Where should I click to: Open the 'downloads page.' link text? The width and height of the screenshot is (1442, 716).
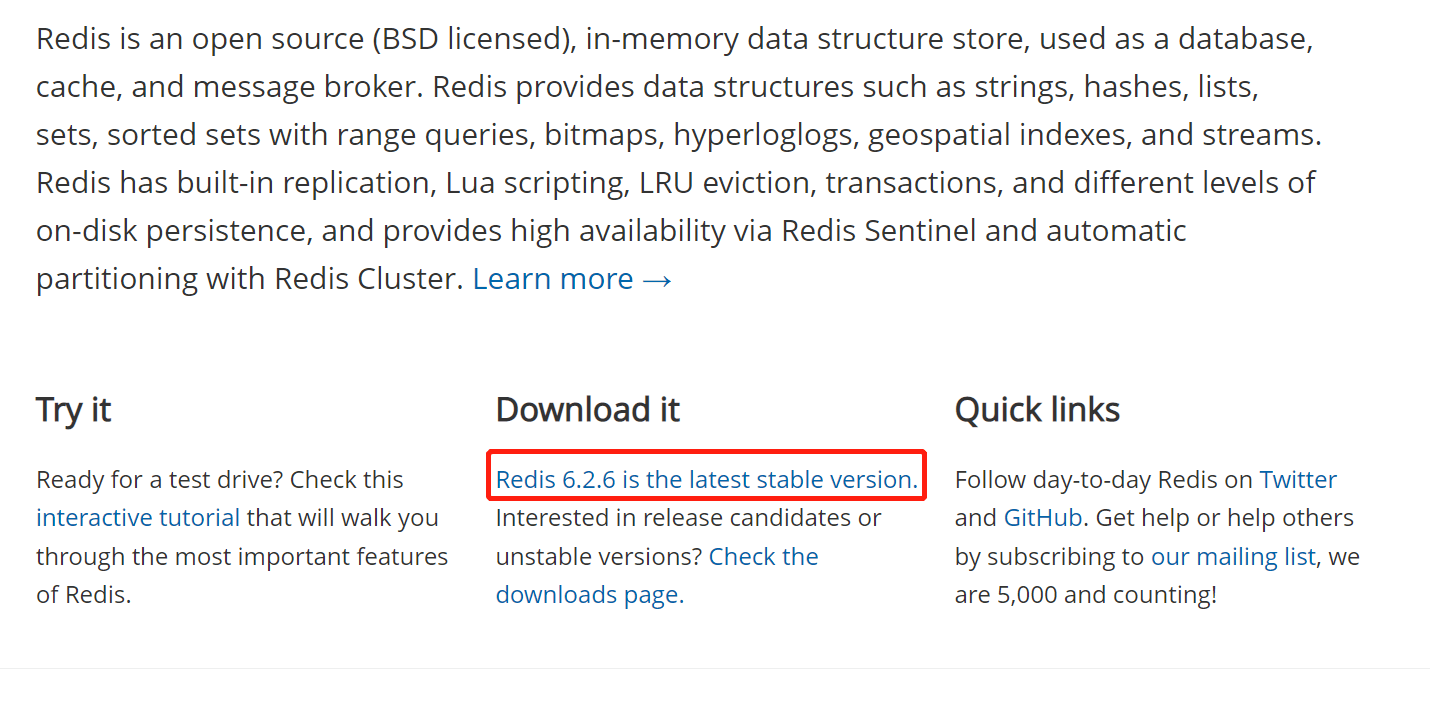590,595
